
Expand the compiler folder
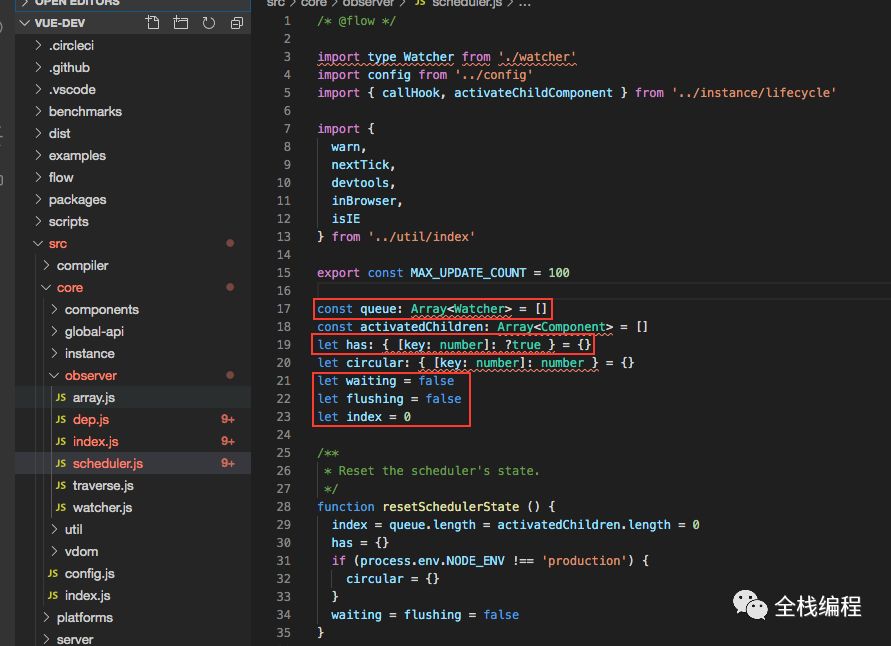click(46, 265)
